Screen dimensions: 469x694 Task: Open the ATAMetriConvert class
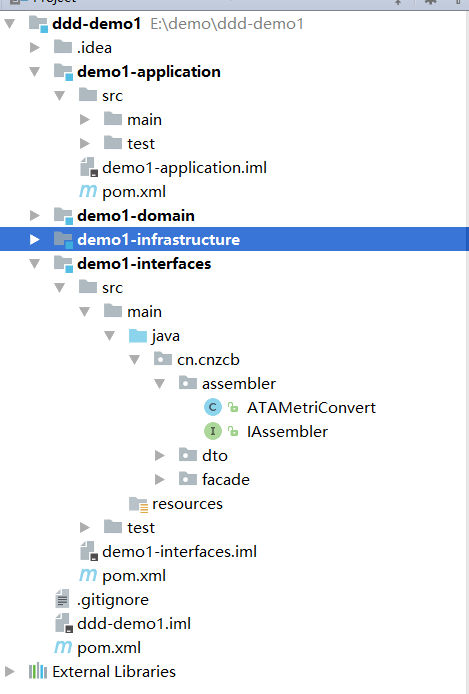point(311,408)
